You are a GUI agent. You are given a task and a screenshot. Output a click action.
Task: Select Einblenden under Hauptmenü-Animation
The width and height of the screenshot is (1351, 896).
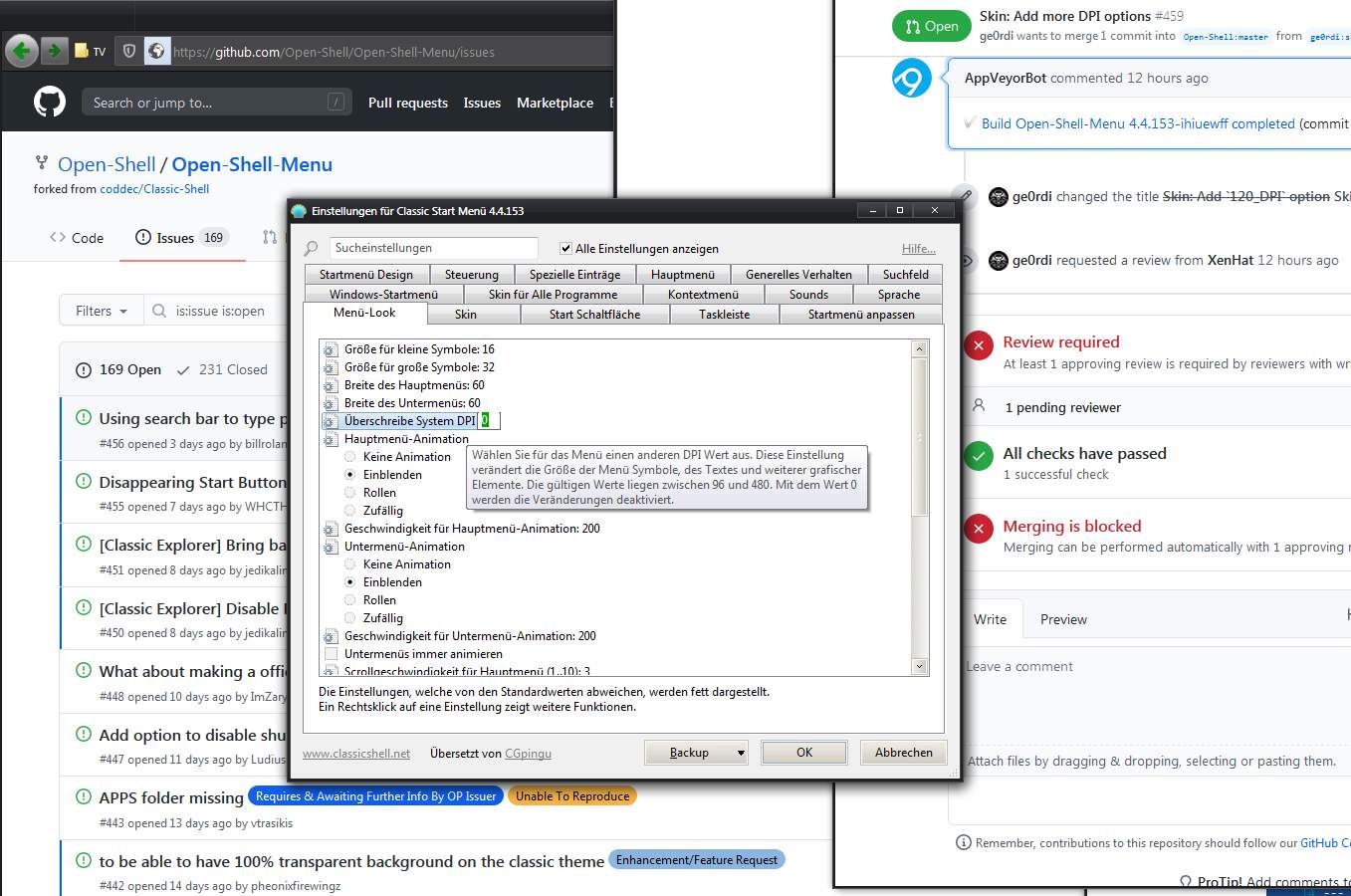pyautogui.click(x=350, y=475)
